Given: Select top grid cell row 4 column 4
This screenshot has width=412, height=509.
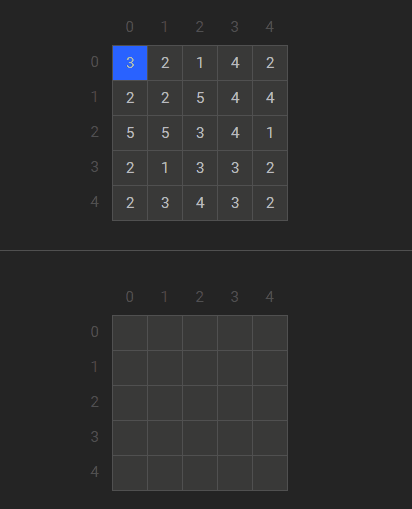Looking at the screenshot, I should pyautogui.click(x=270, y=203).
